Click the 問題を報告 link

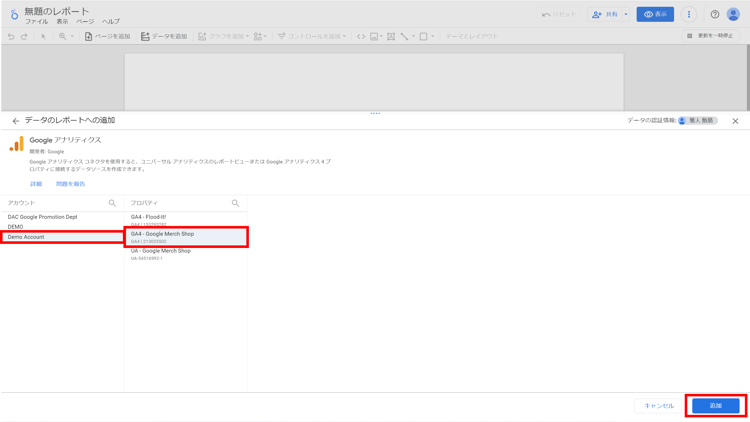click(70, 184)
